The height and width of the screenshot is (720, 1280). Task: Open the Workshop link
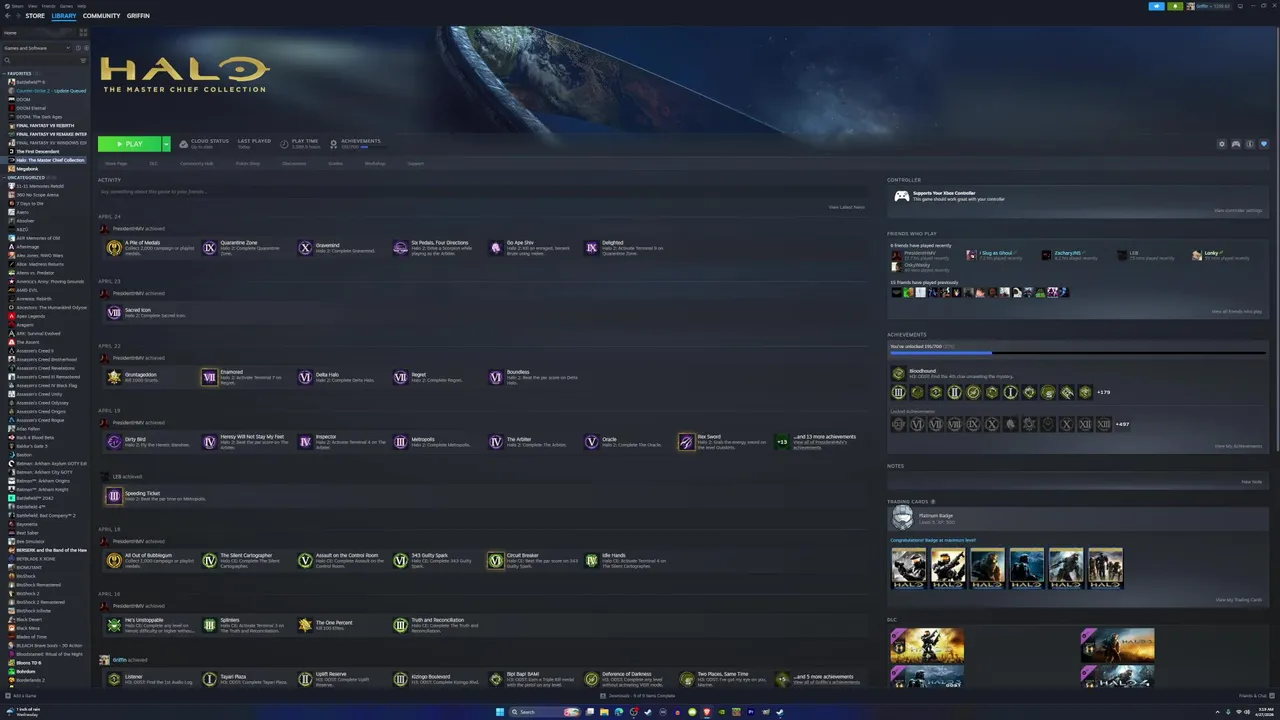click(x=375, y=163)
